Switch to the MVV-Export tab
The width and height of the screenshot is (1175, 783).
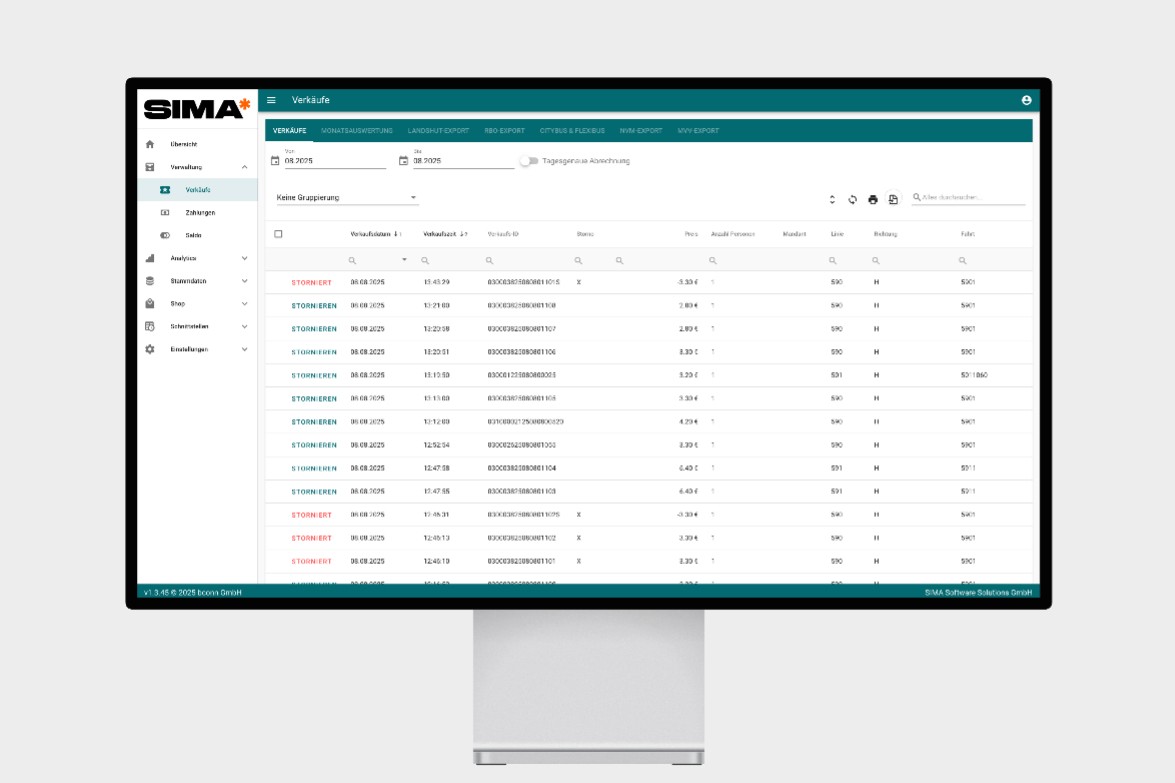coord(698,130)
